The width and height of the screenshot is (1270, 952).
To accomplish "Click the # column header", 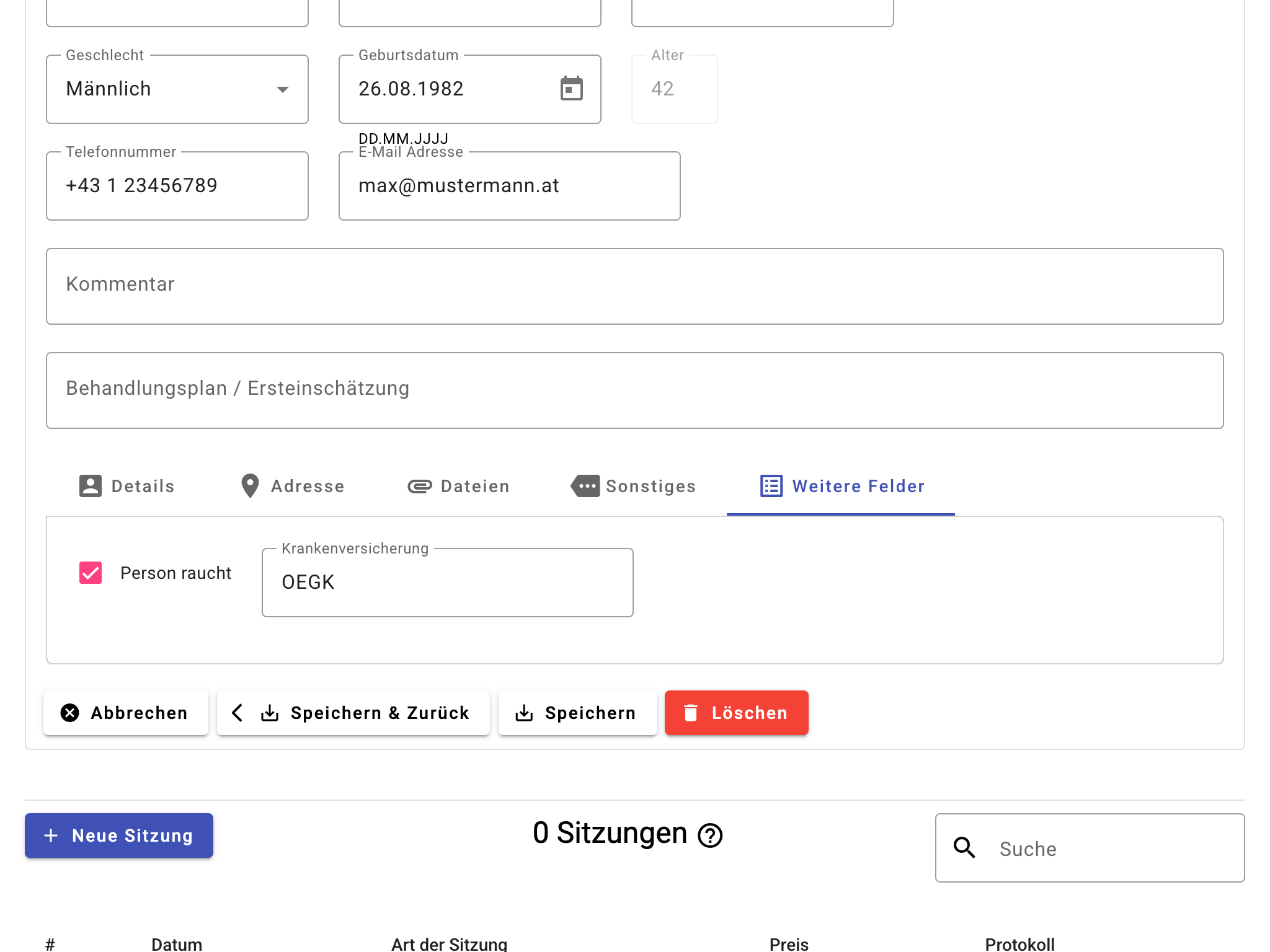I will 50,944.
